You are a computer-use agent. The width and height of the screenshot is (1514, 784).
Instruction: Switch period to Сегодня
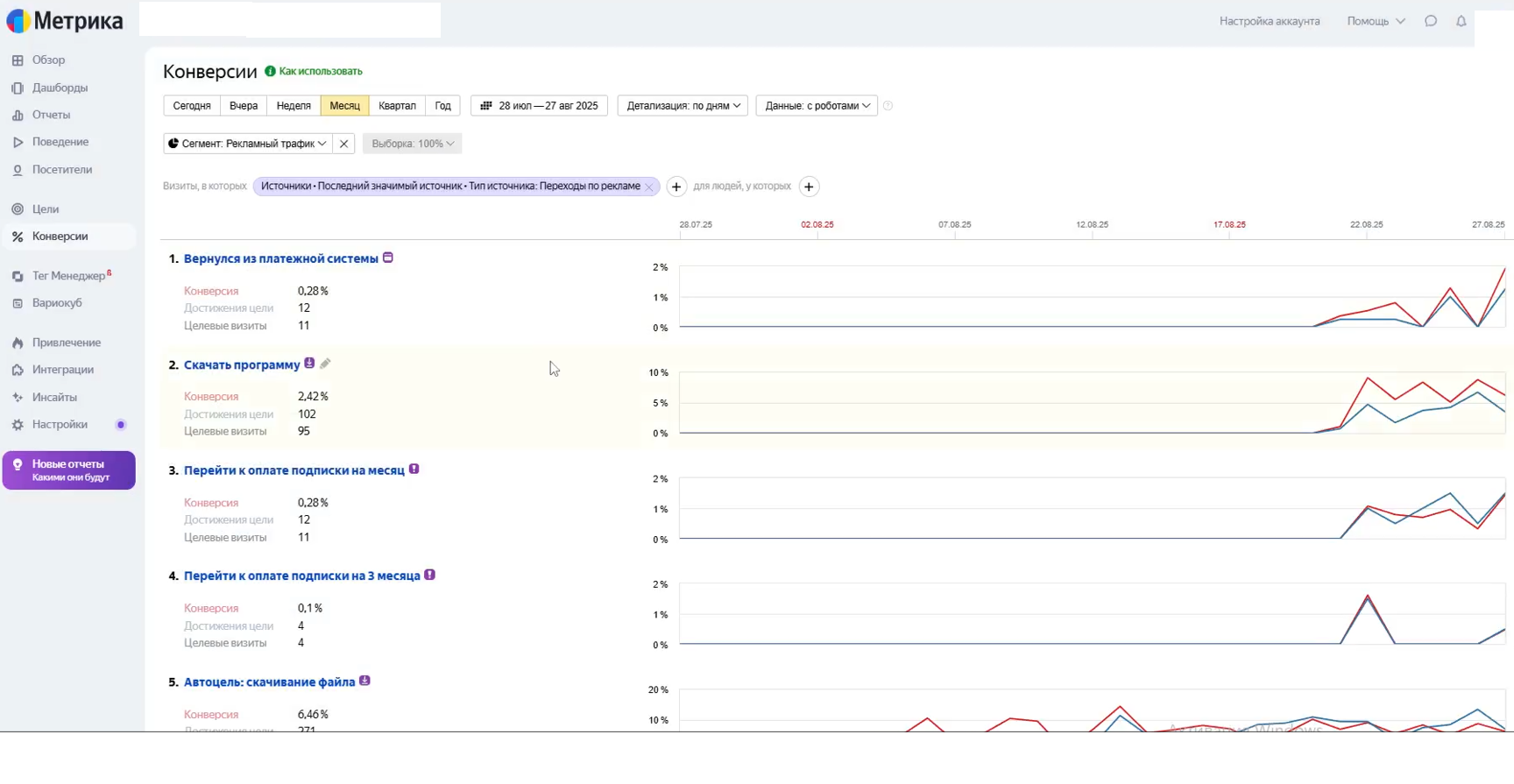click(x=192, y=106)
